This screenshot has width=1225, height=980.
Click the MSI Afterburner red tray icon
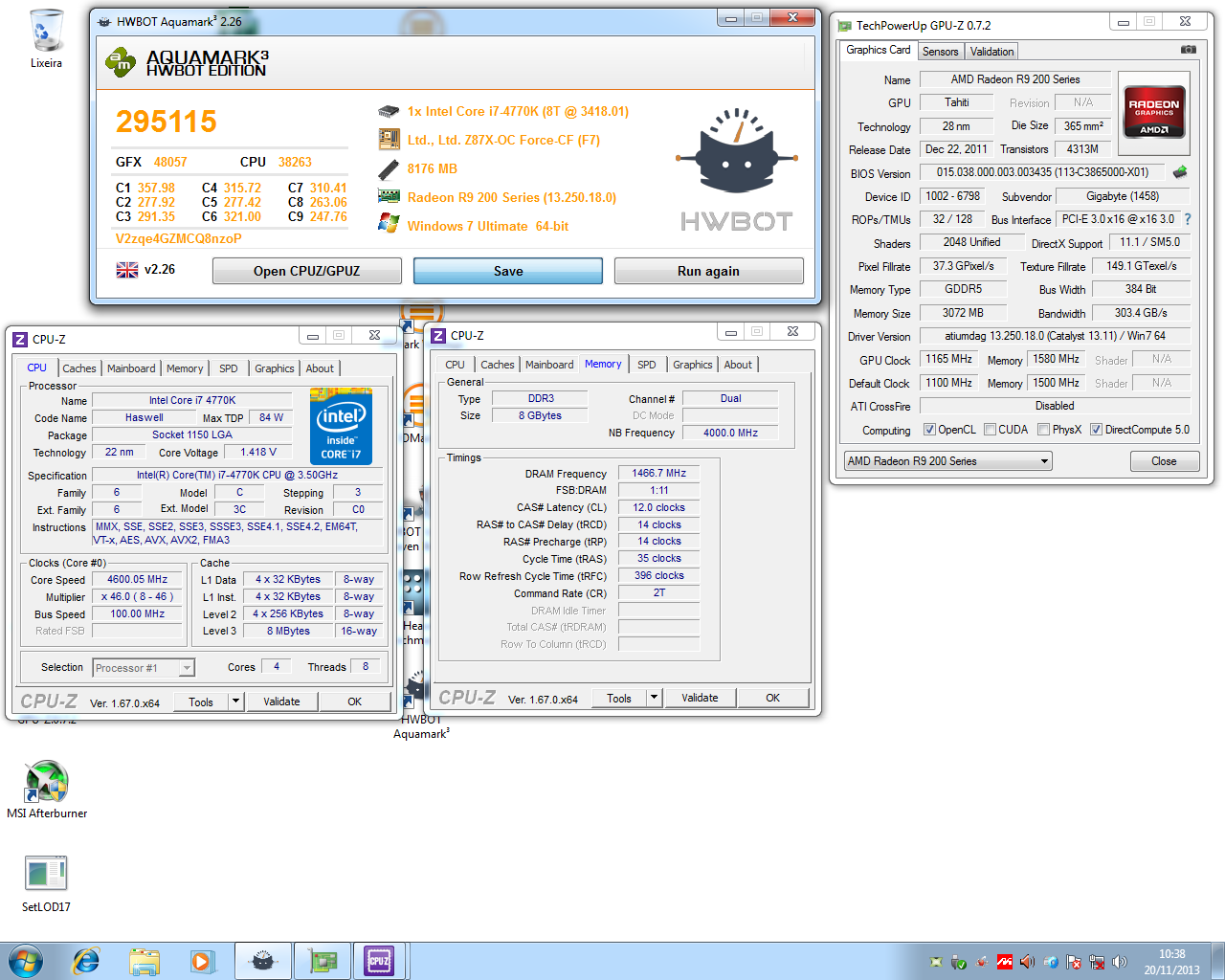(1005, 962)
